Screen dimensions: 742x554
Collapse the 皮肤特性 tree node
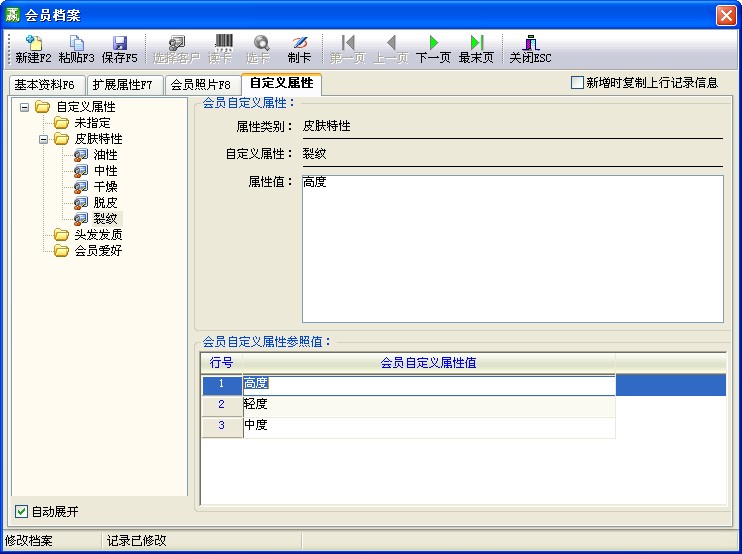(44, 139)
